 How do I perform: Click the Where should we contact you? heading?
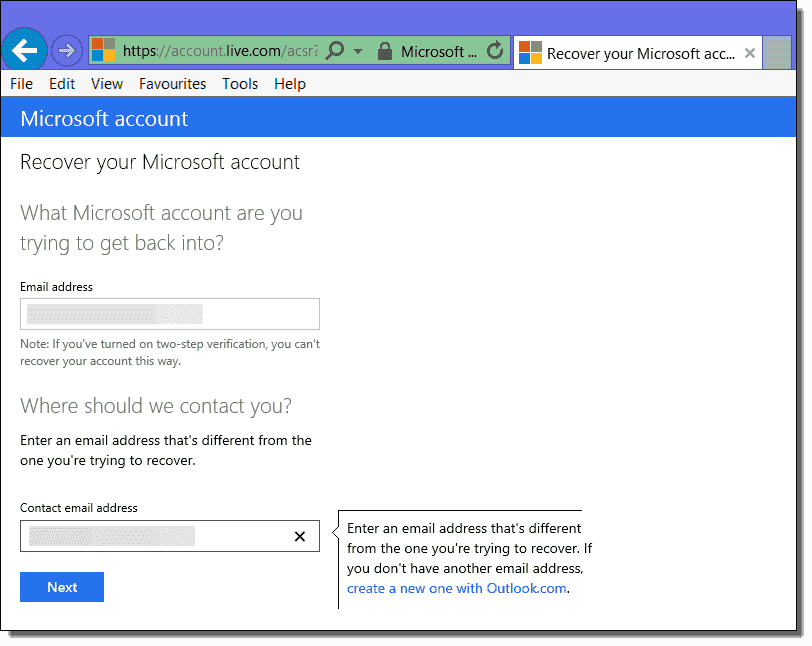coord(156,406)
